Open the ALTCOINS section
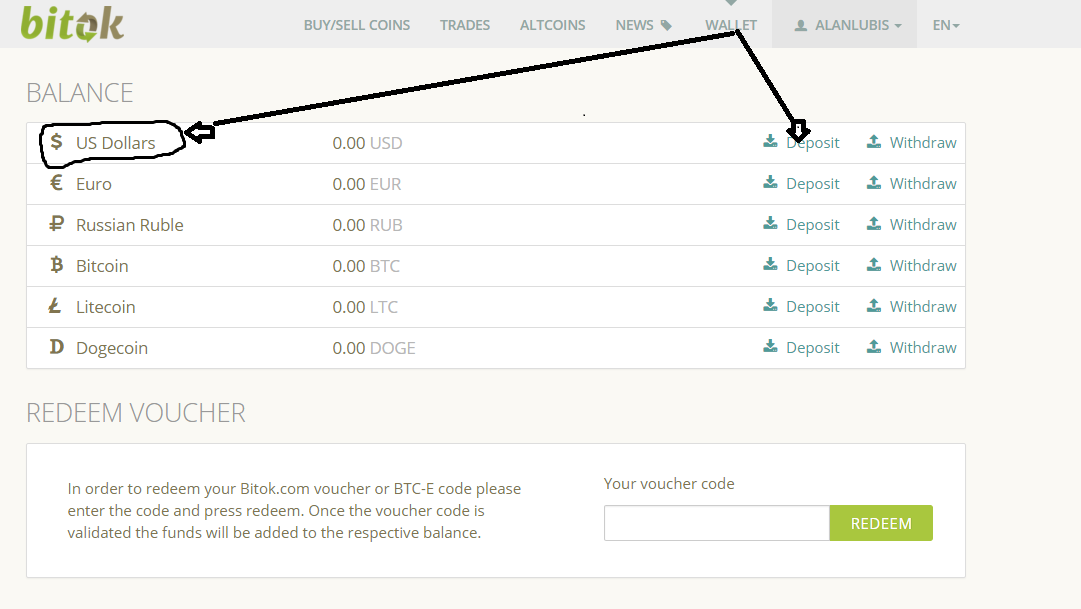This screenshot has width=1081, height=609. click(x=552, y=25)
